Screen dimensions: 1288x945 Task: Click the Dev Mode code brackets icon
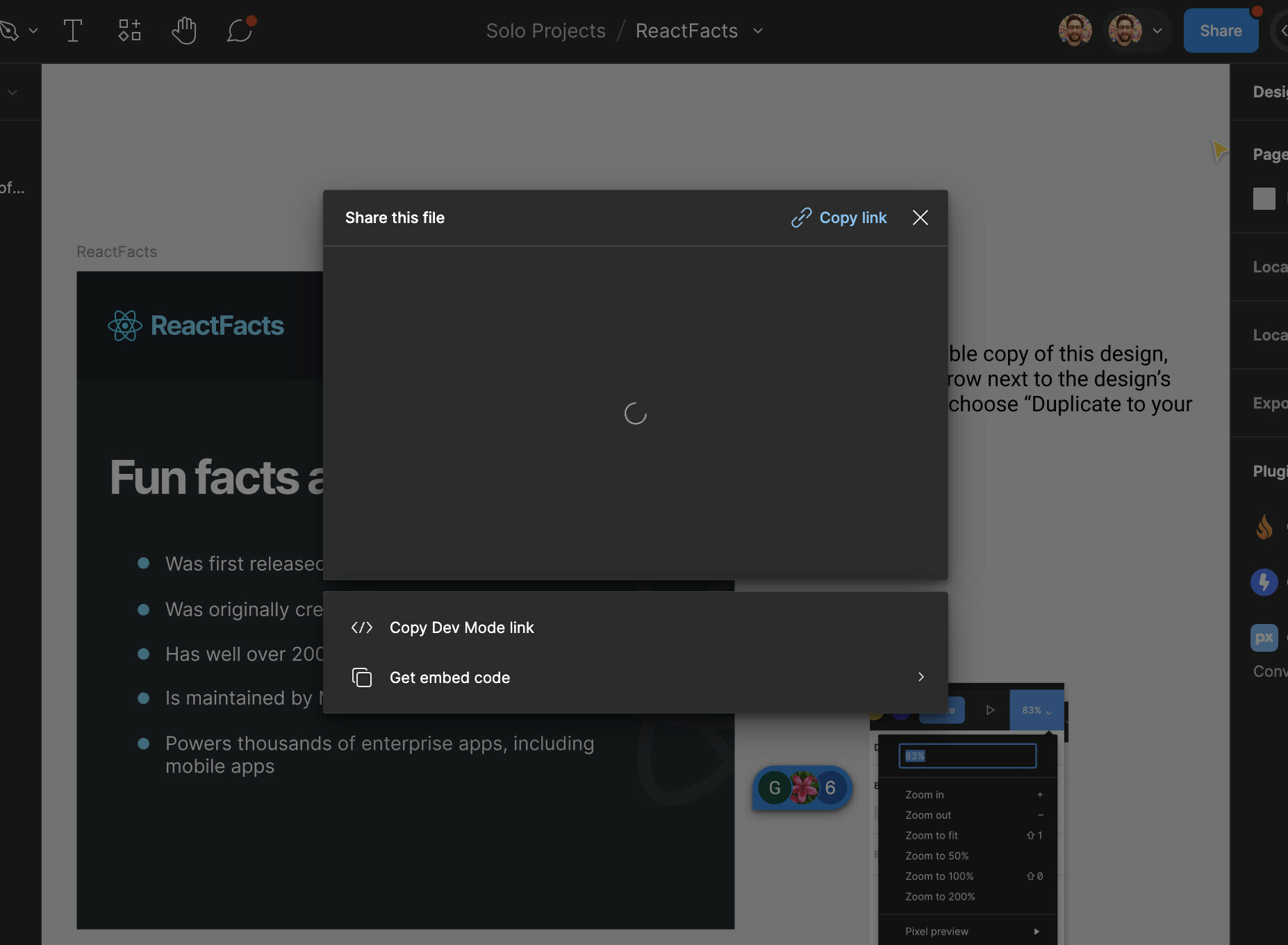pos(362,627)
